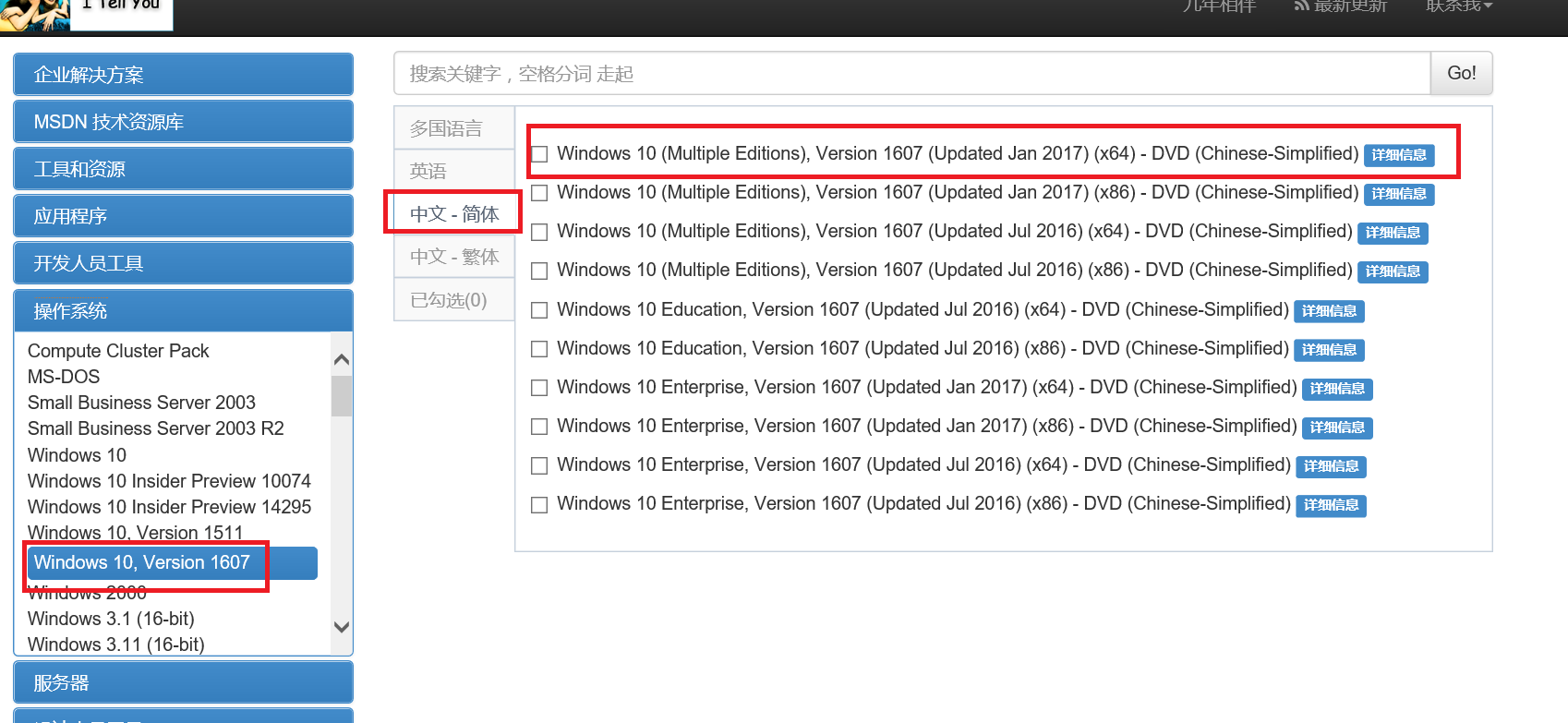Open 详细信息 for Enterprise Jan 2017 x86
The width and height of the screenshot is (1568, 723).
click(x=1337, y=428)
